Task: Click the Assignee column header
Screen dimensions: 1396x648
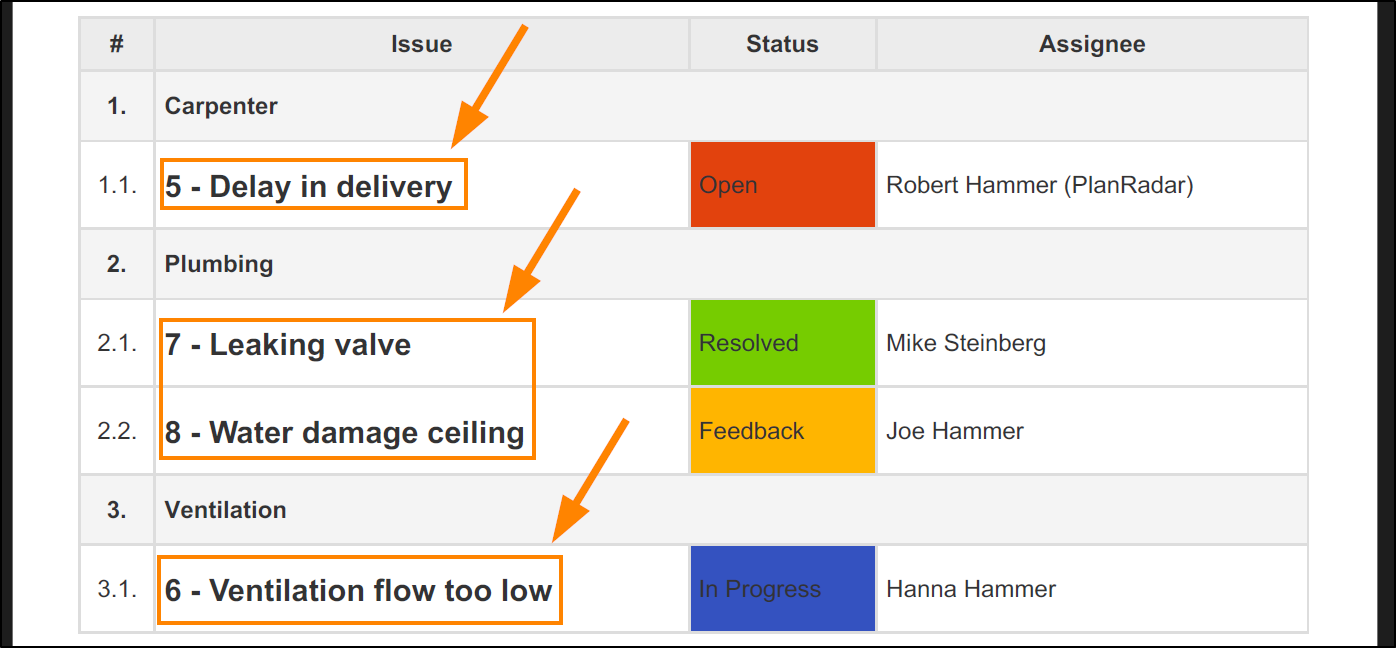Action: click(1092, 44)
